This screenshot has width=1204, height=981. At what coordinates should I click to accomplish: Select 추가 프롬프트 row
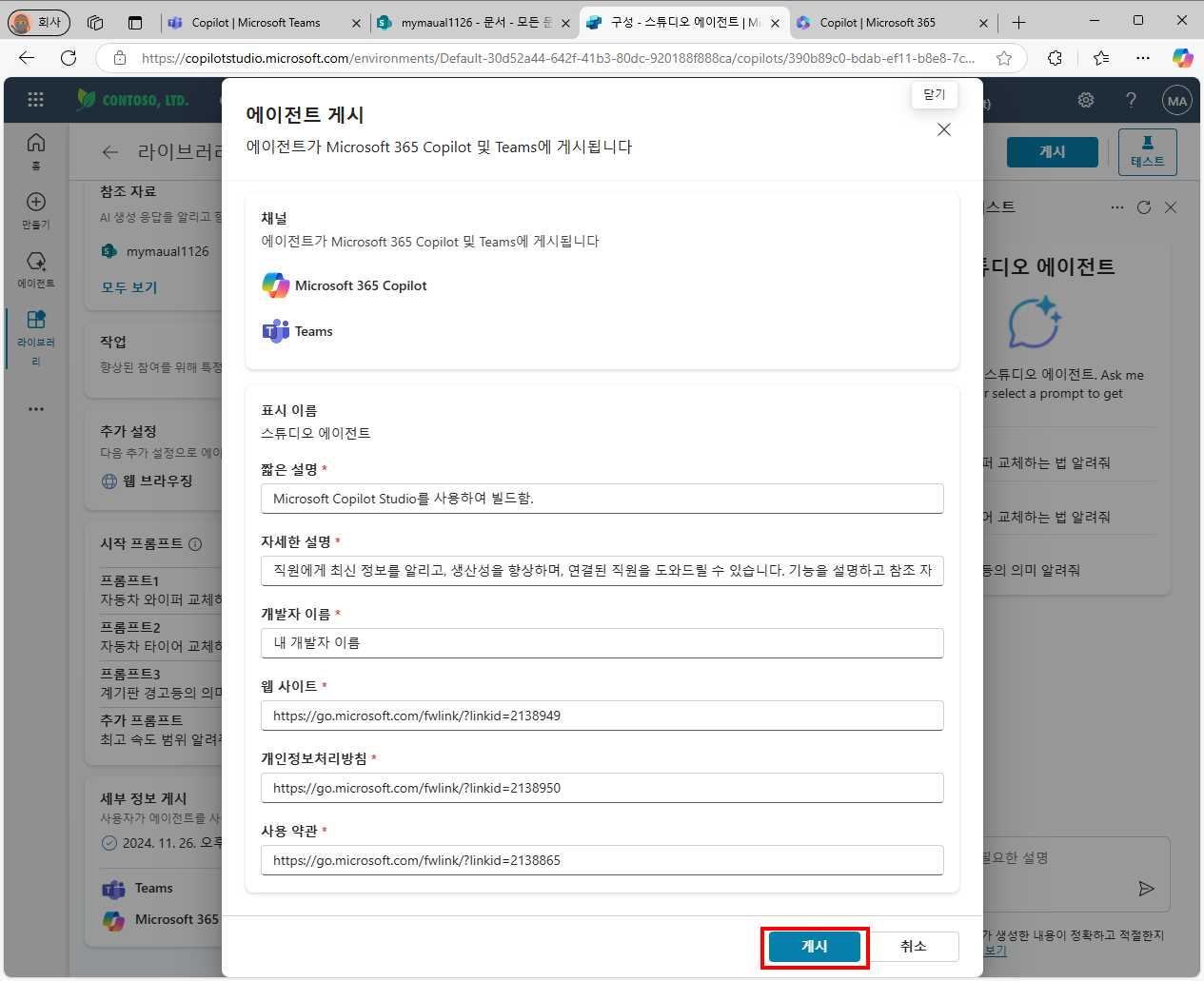point(161,730)
